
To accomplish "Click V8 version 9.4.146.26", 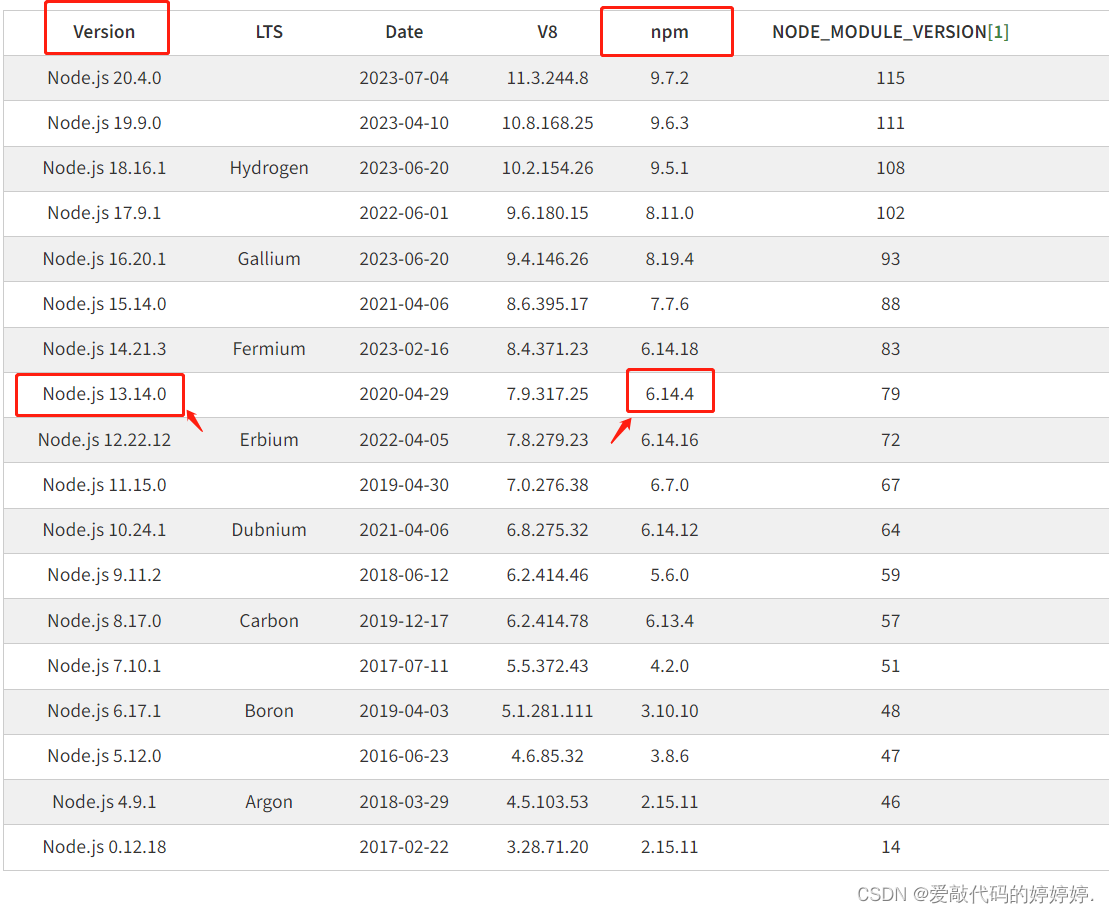I will point(547,259).
